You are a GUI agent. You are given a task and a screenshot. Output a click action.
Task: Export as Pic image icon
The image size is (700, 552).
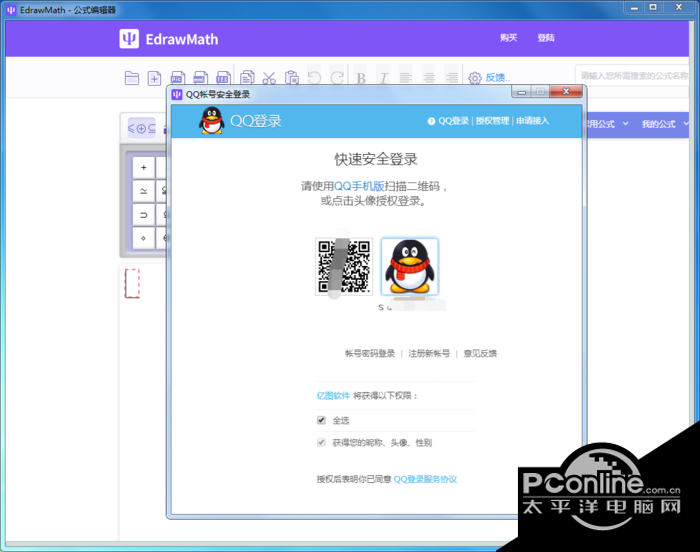click(x=178, y=78)
